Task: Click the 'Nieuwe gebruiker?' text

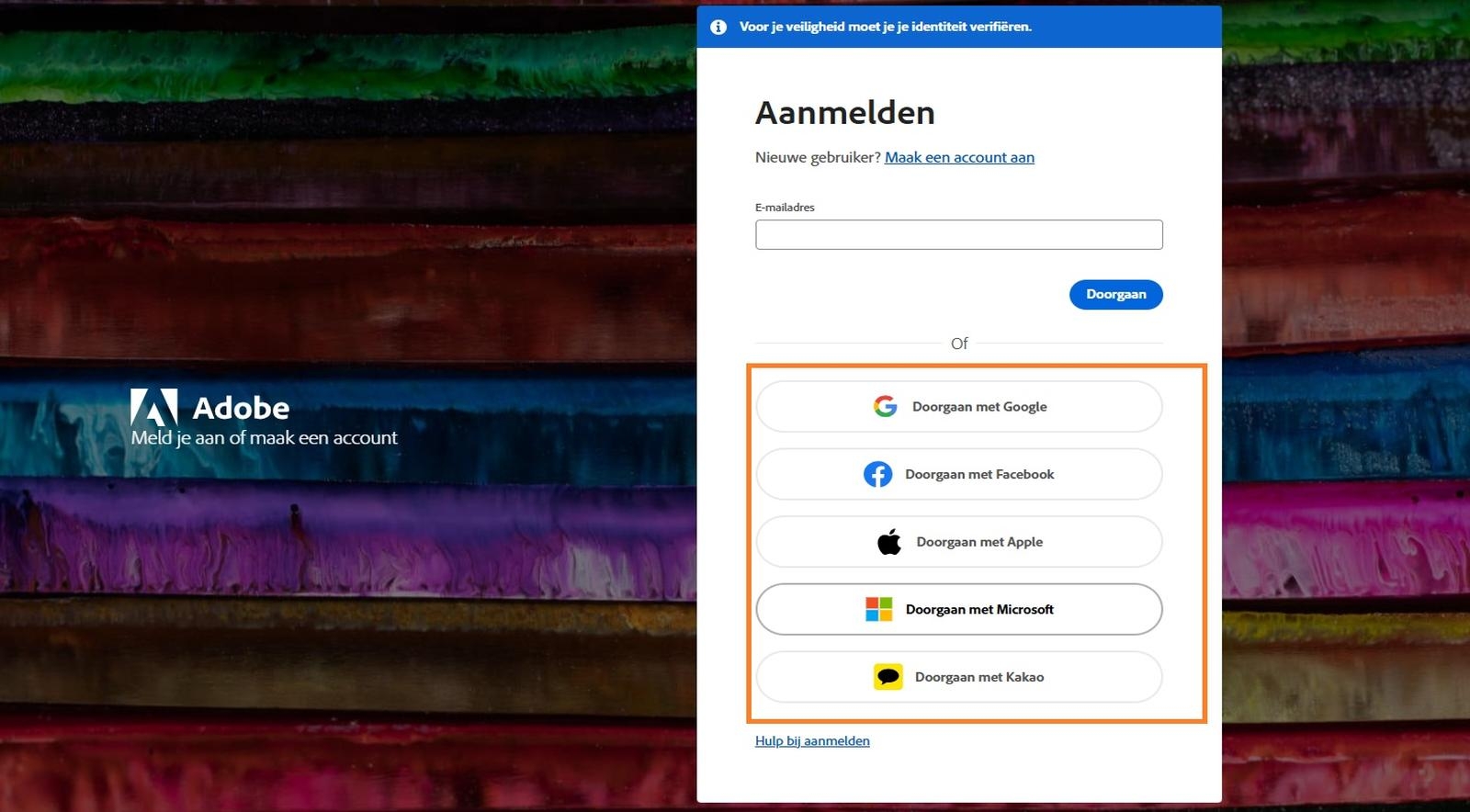Action: tap(818, 157)
